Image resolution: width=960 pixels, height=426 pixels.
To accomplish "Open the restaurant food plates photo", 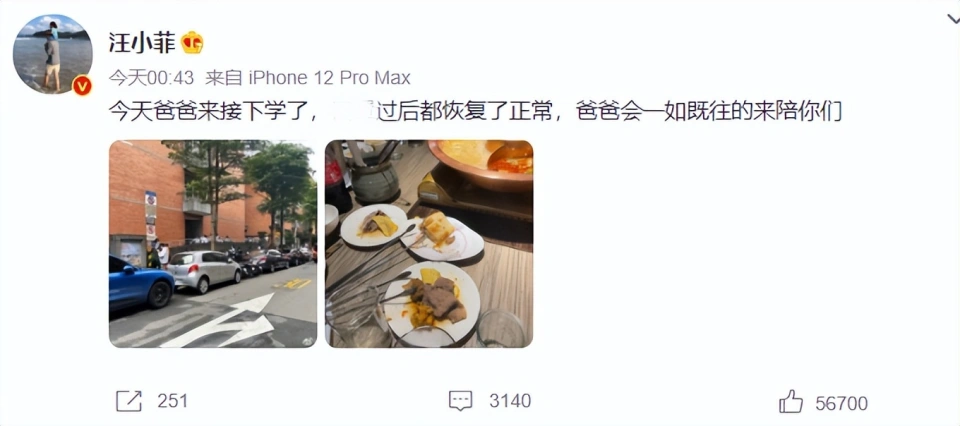I will coord(429,244).
